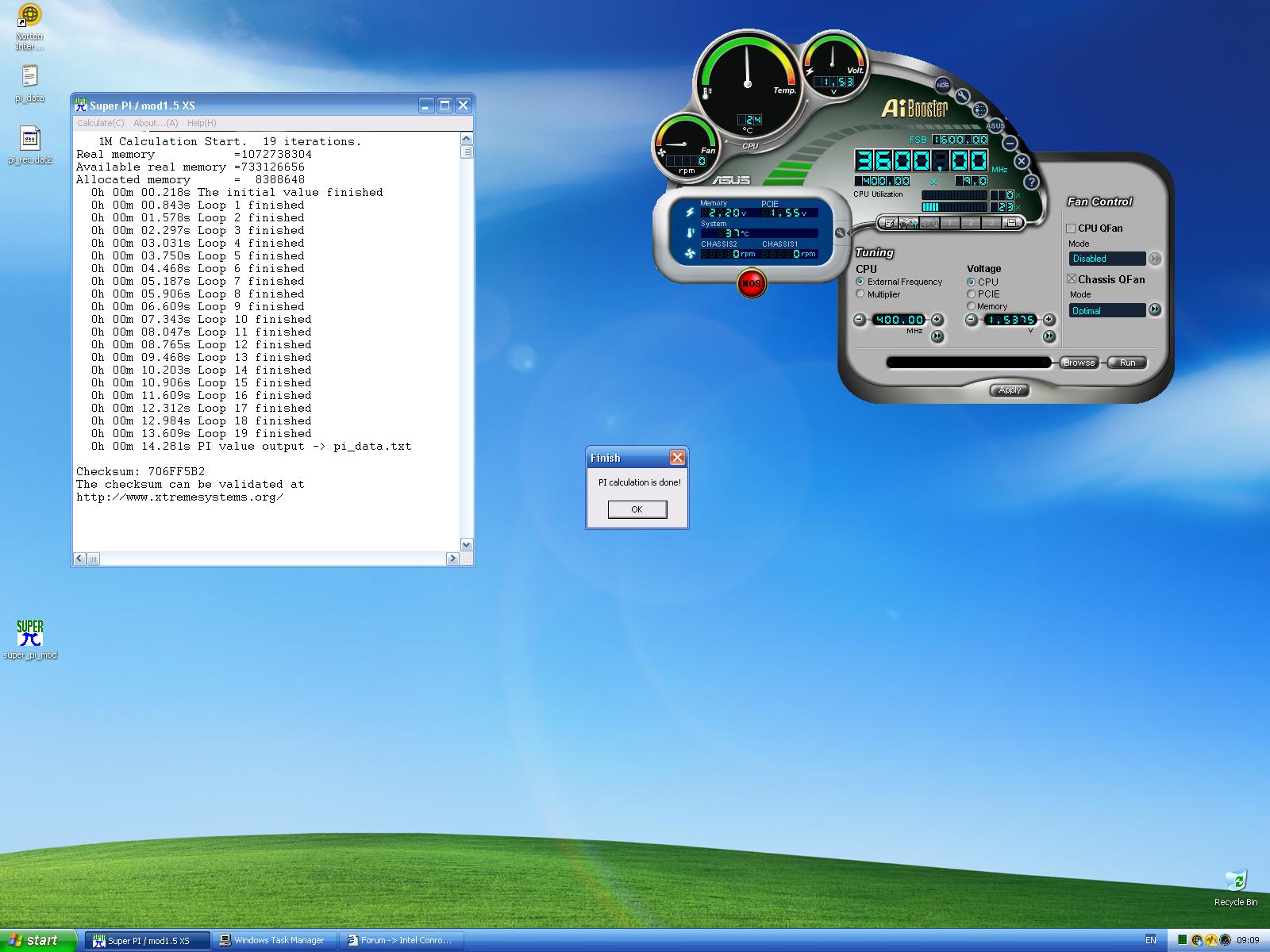Click fast-forward button under CPU frequency

coord(937,336)
